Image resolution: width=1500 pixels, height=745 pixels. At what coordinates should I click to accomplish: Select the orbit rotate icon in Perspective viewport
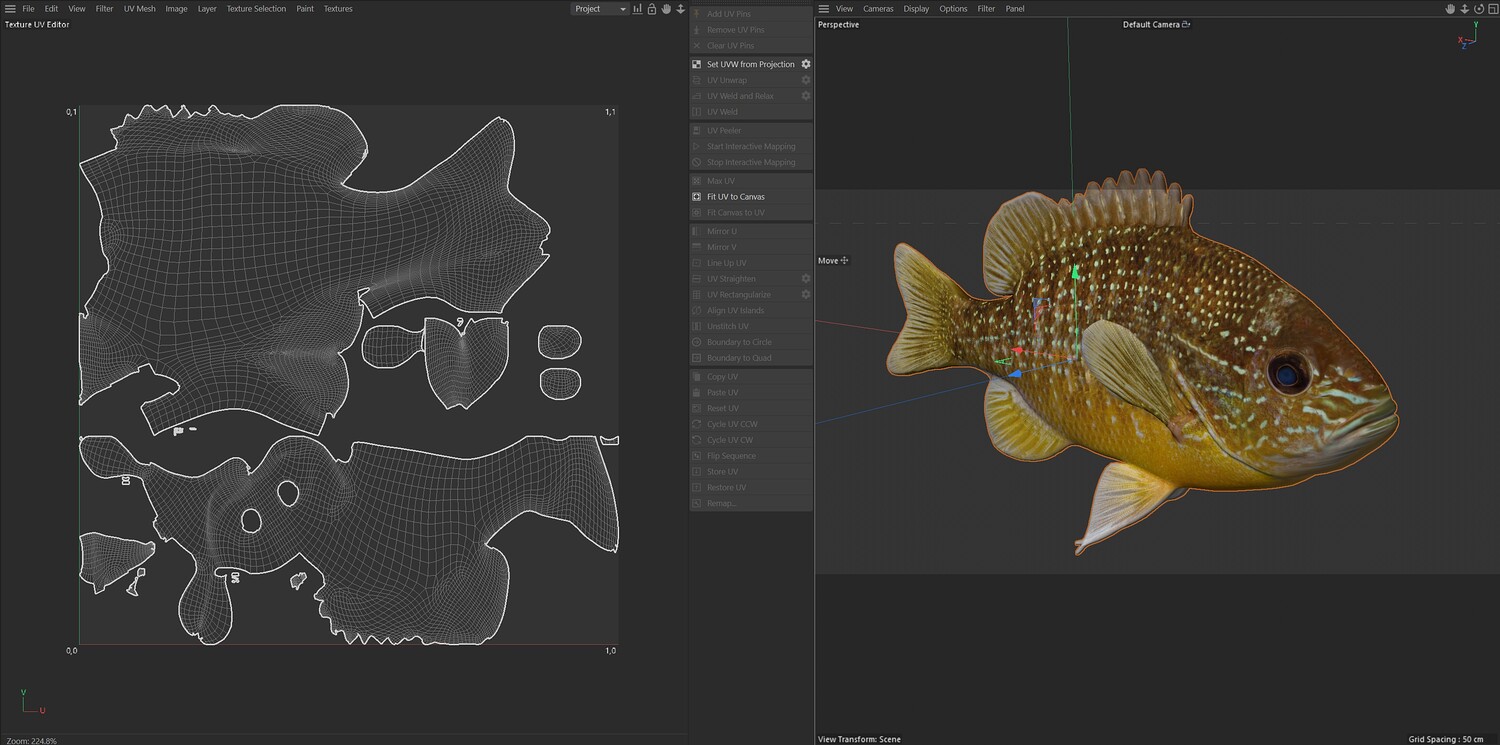1479,9
